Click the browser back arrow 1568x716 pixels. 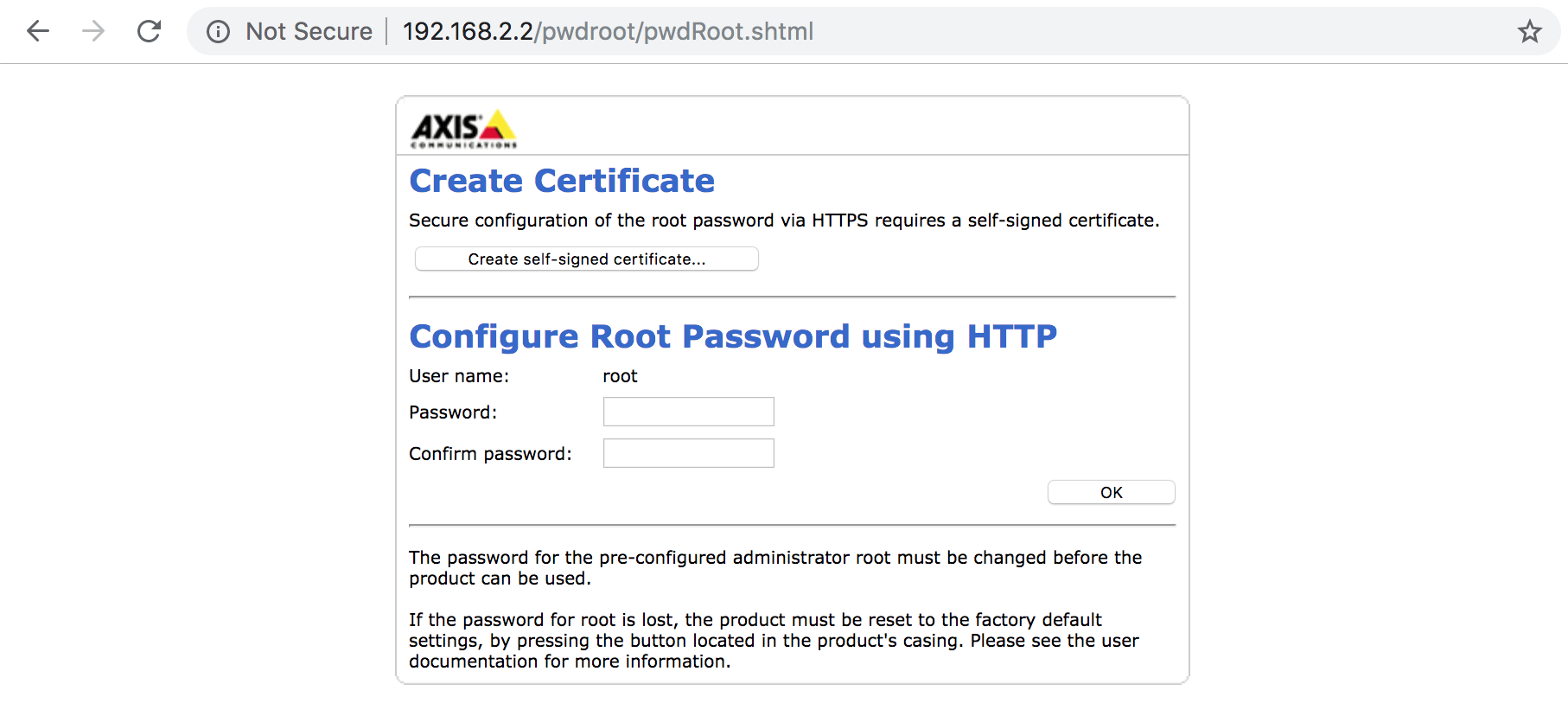click(x=38, y=32)
